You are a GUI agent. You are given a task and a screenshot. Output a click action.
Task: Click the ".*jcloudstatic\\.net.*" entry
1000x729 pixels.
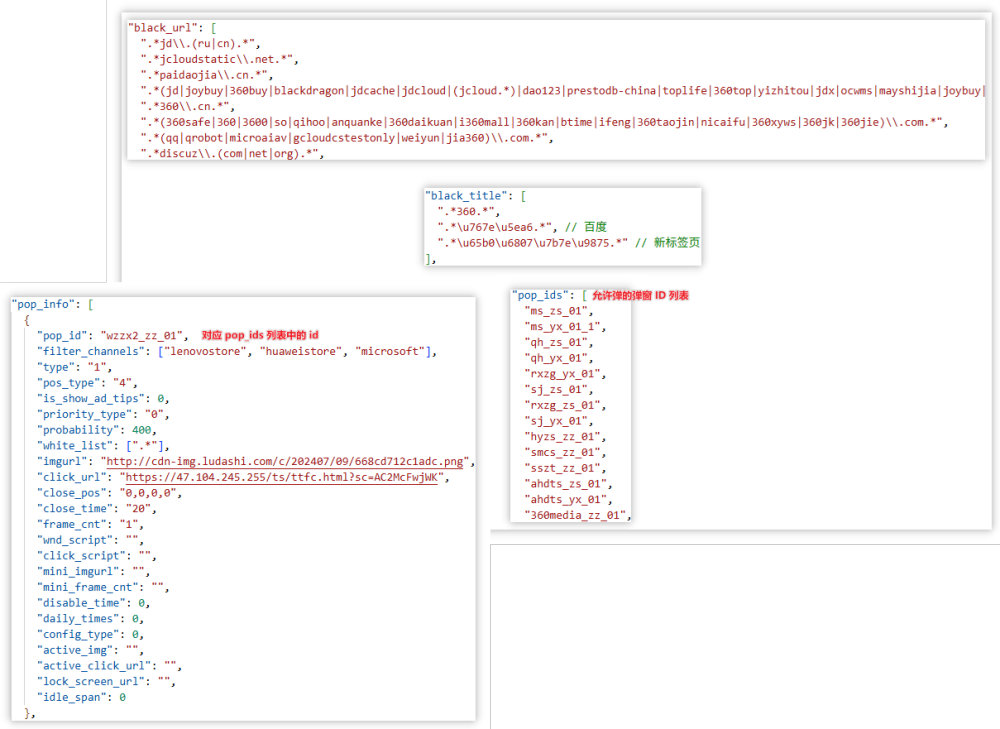[x=217, y=59]
